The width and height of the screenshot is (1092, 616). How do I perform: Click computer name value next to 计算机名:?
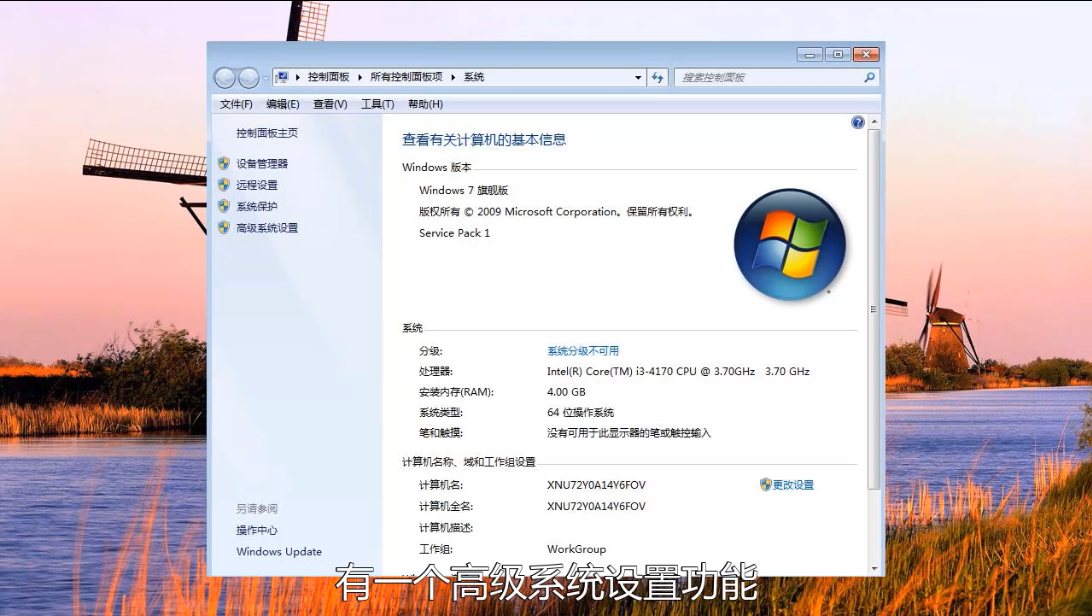(x=596, y=484)
